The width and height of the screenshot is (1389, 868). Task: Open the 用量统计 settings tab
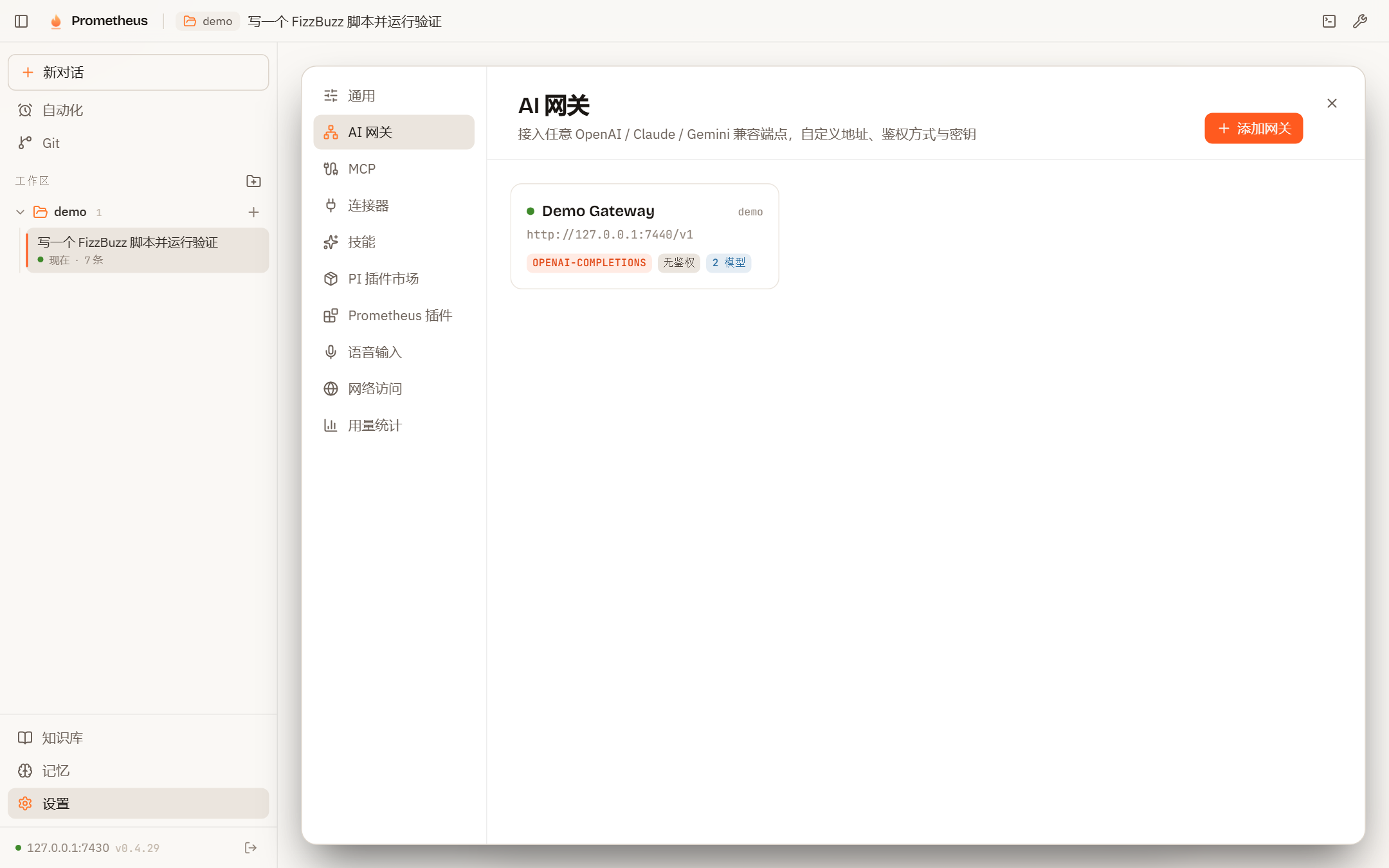tap(394, 426)
